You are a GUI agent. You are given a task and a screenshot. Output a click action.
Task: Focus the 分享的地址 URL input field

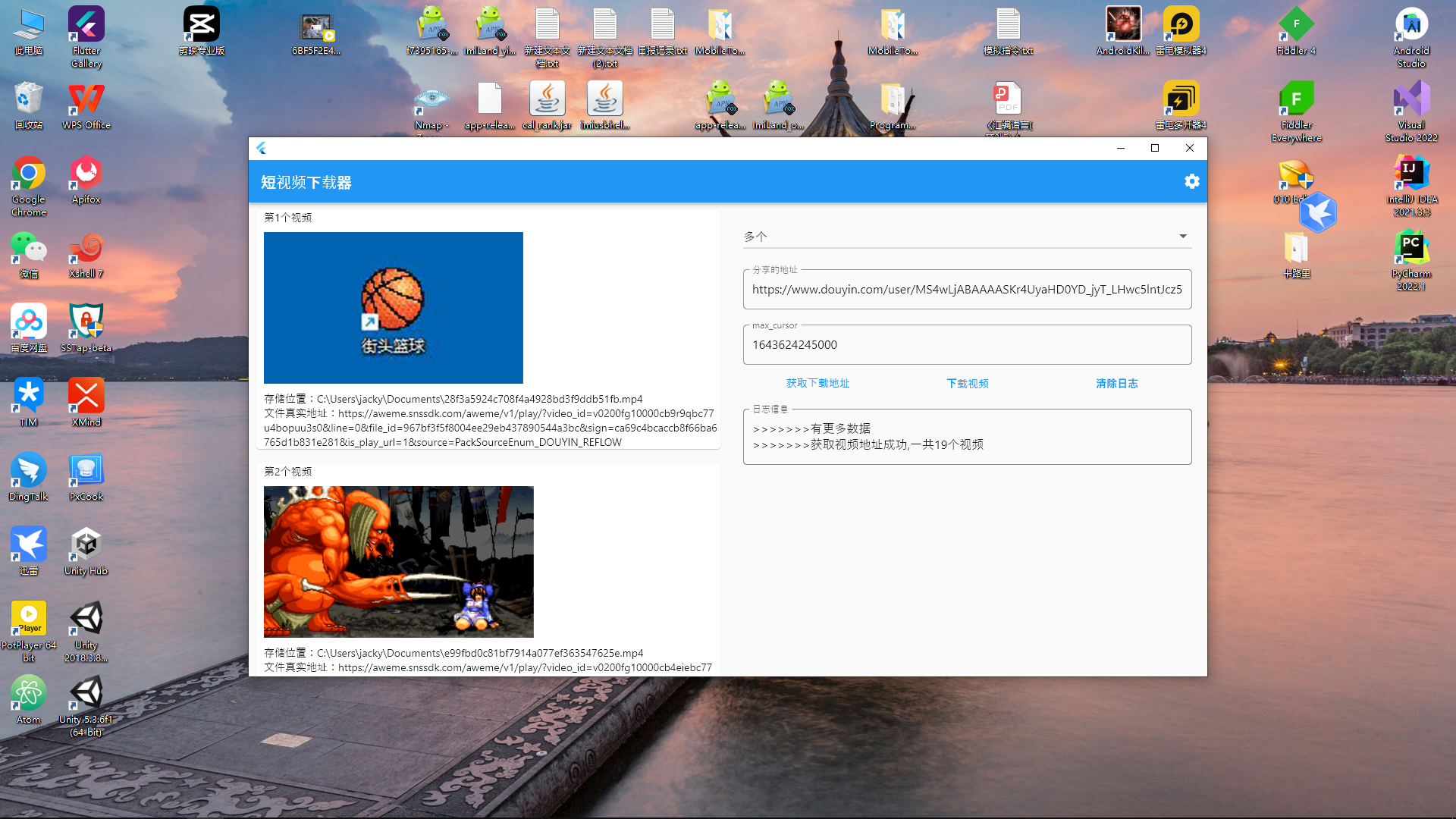[966, 290]
